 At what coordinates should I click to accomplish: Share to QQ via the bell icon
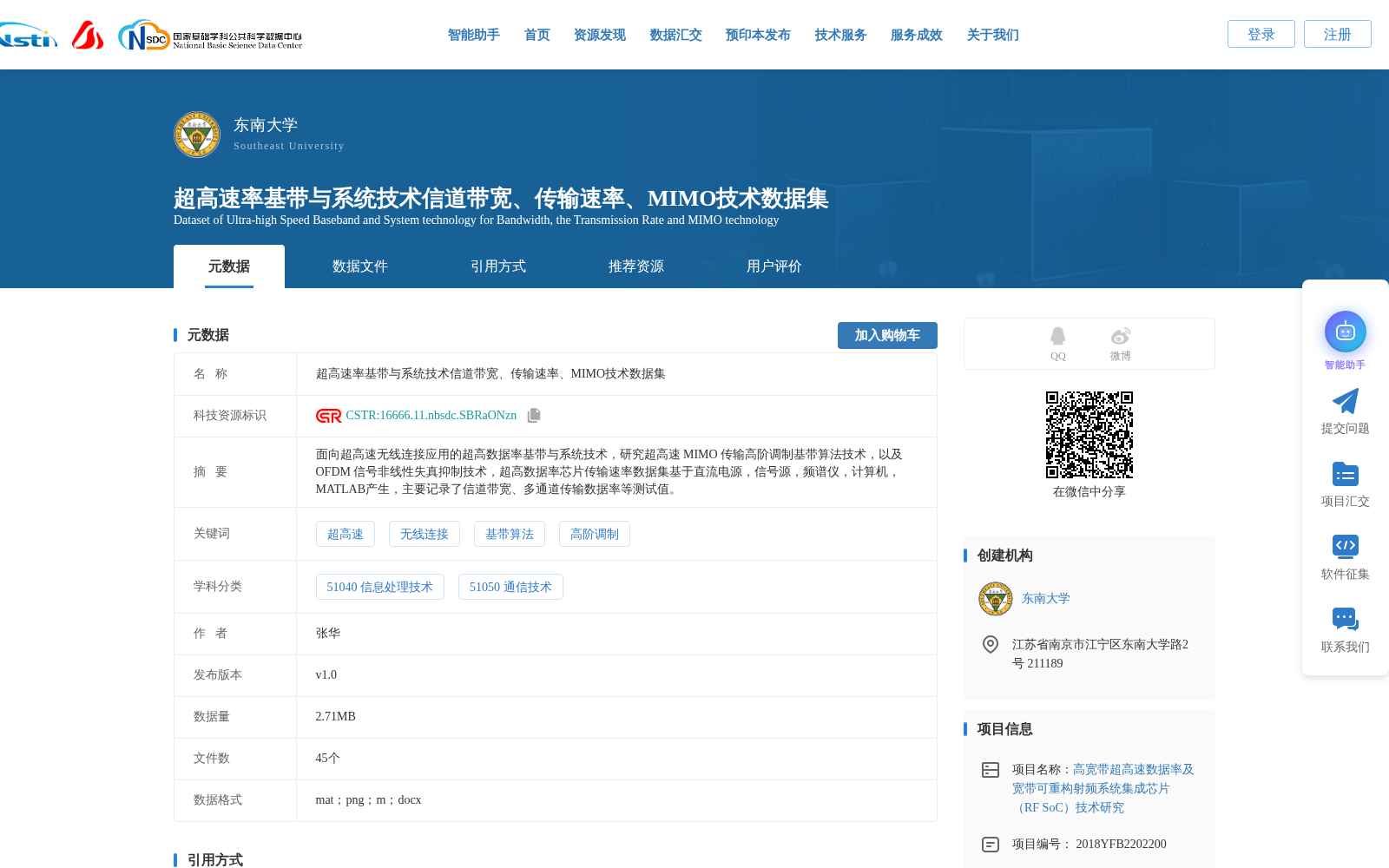[x=1057, y=336]
